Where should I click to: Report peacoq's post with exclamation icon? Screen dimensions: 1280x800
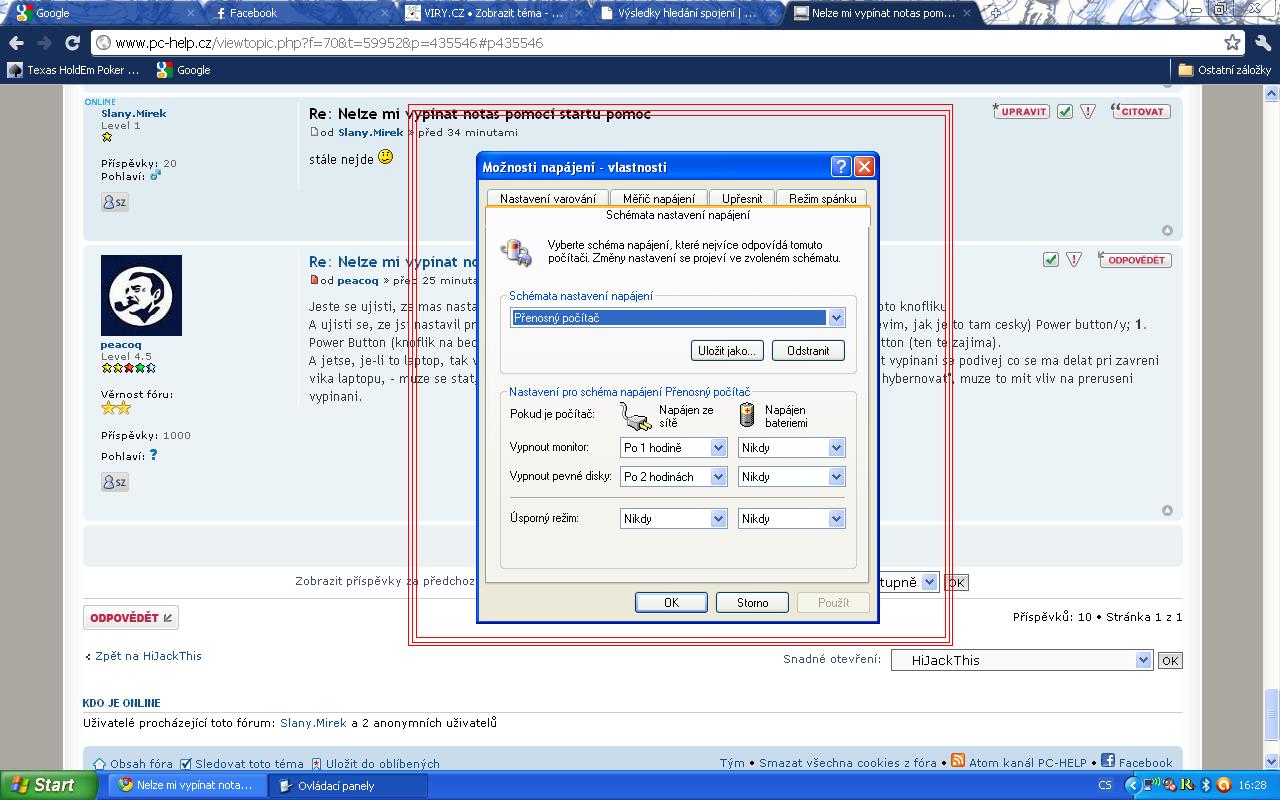click(x=1074, y=259)
